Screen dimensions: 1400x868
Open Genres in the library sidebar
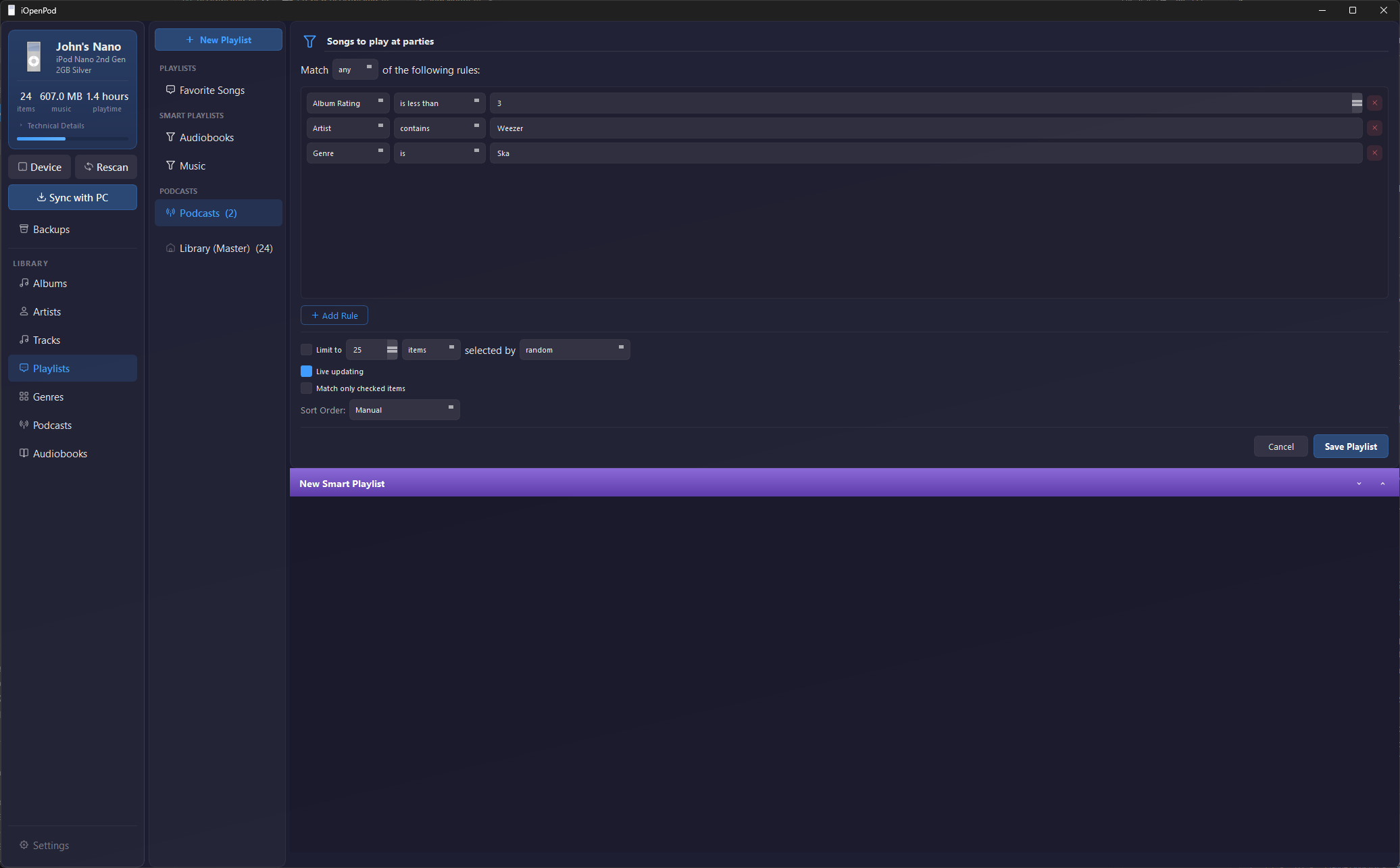(48, 397)
